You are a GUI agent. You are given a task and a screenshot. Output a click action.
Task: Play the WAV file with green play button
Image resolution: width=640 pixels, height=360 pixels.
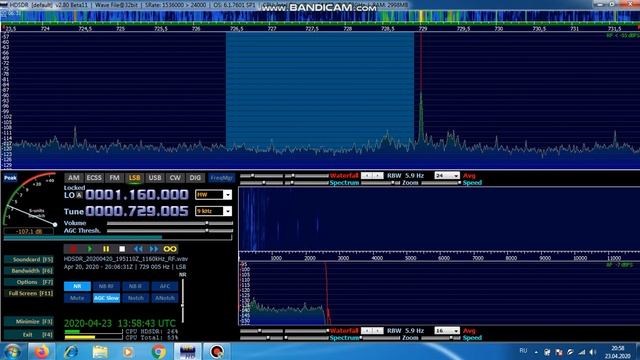(x=89, y=249)
